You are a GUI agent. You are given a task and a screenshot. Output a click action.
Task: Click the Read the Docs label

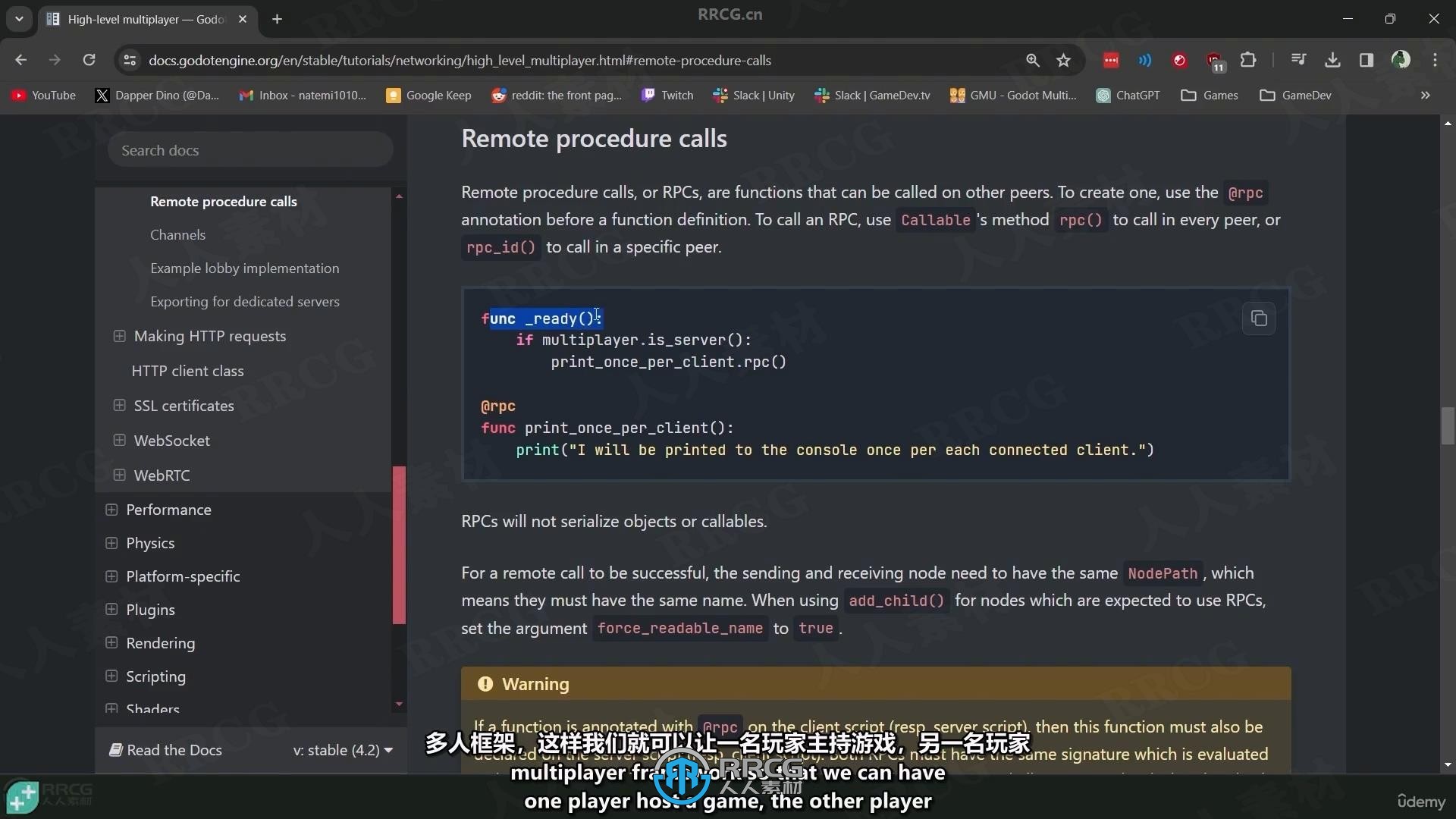[x=165, y=750]
